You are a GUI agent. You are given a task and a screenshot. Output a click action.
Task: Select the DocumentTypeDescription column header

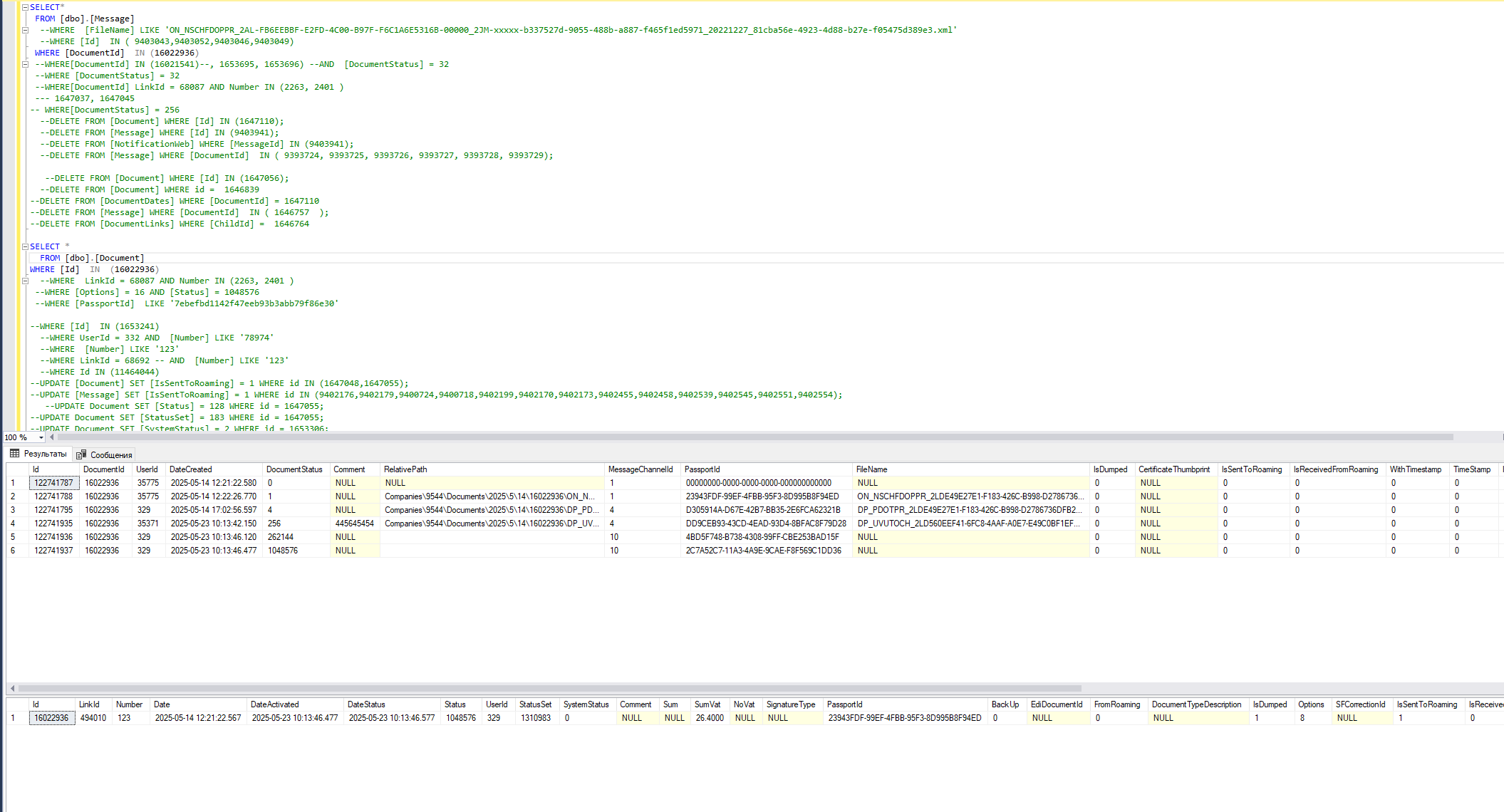click(1197, 704)
